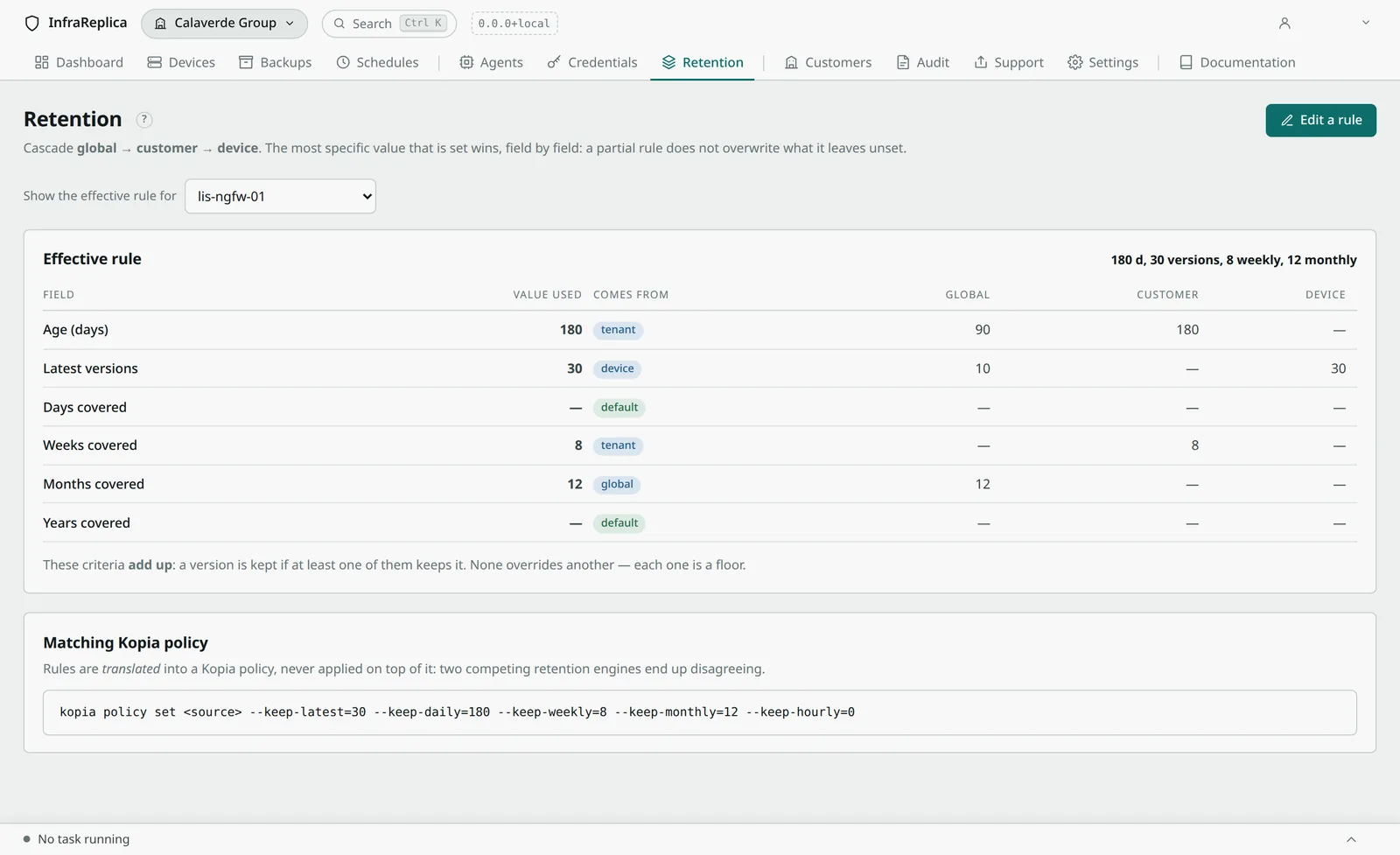1400x855 pixels.
Task: Click the Devices server icon
Action: [x=155, y=62]
